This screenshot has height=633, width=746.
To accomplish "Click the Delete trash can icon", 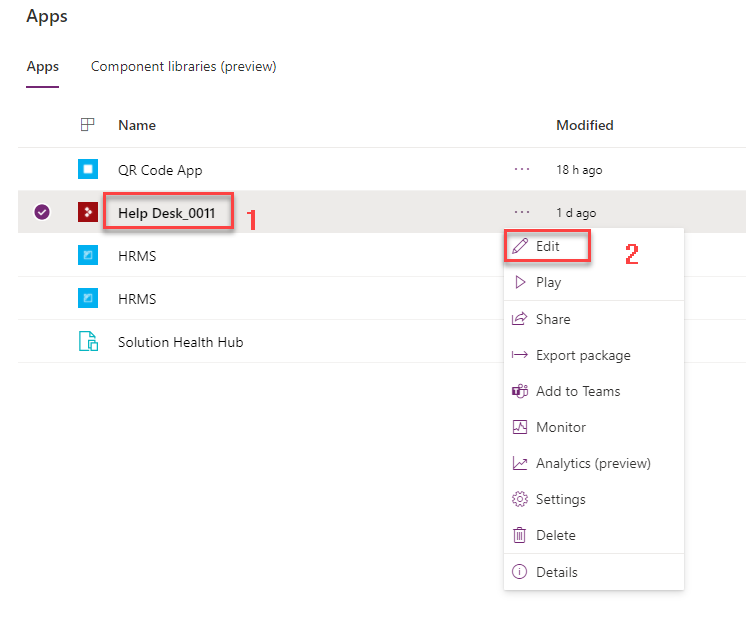I will pyautogui.click(x=520, y=536).
